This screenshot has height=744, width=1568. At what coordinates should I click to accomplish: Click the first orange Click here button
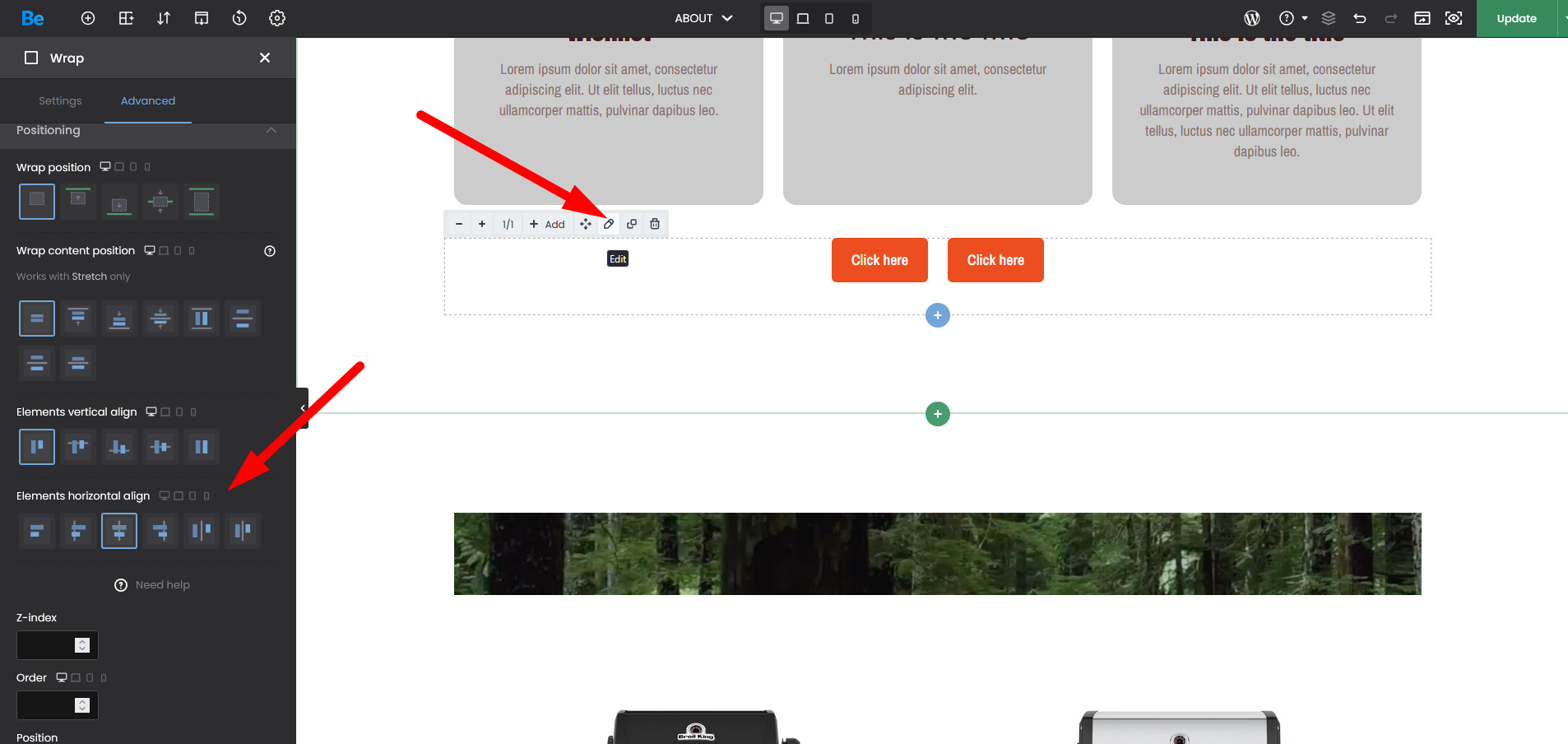tap(879, 260)
